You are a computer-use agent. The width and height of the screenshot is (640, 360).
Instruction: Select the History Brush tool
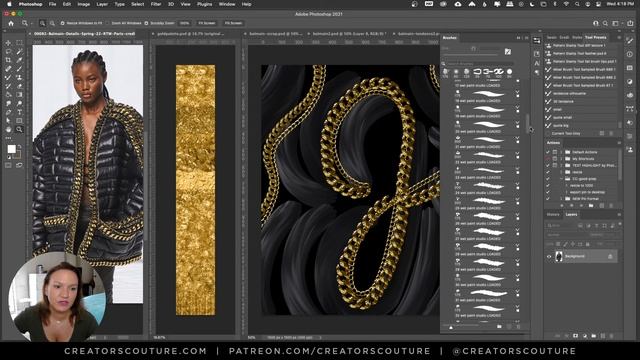click(x=8, y=86)
